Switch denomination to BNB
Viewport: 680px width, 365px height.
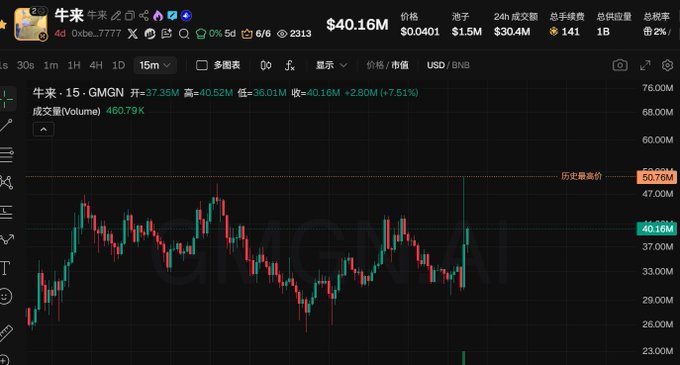tap(461, 65)
